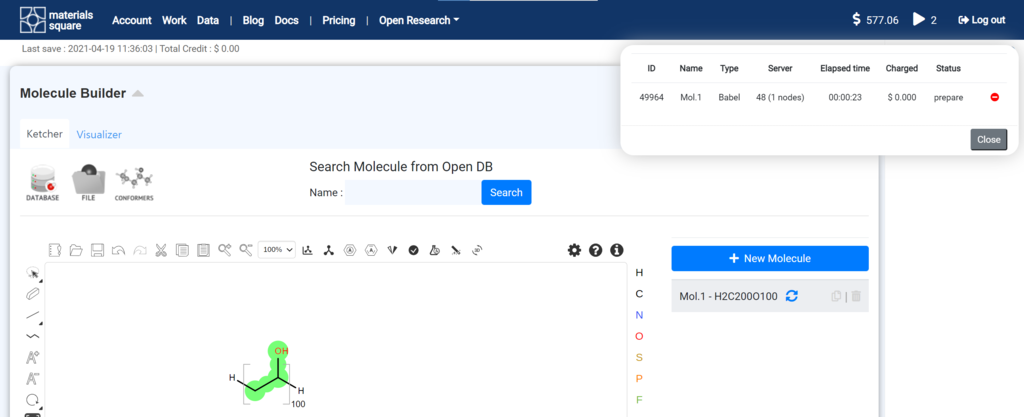
Task: Zoom in on the canvas
Action: (x=225, y=250)
